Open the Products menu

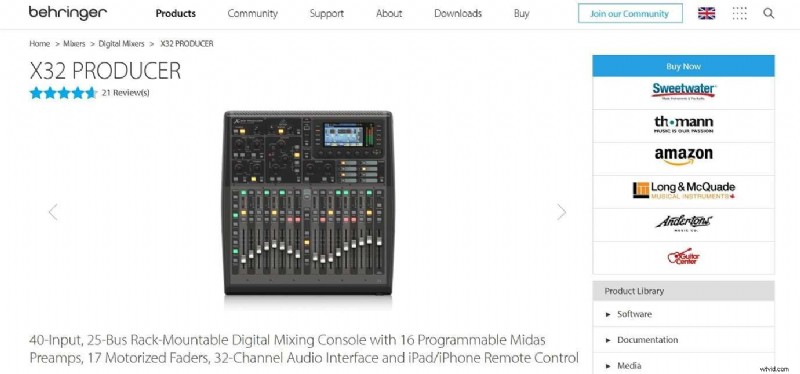[176, 14]
